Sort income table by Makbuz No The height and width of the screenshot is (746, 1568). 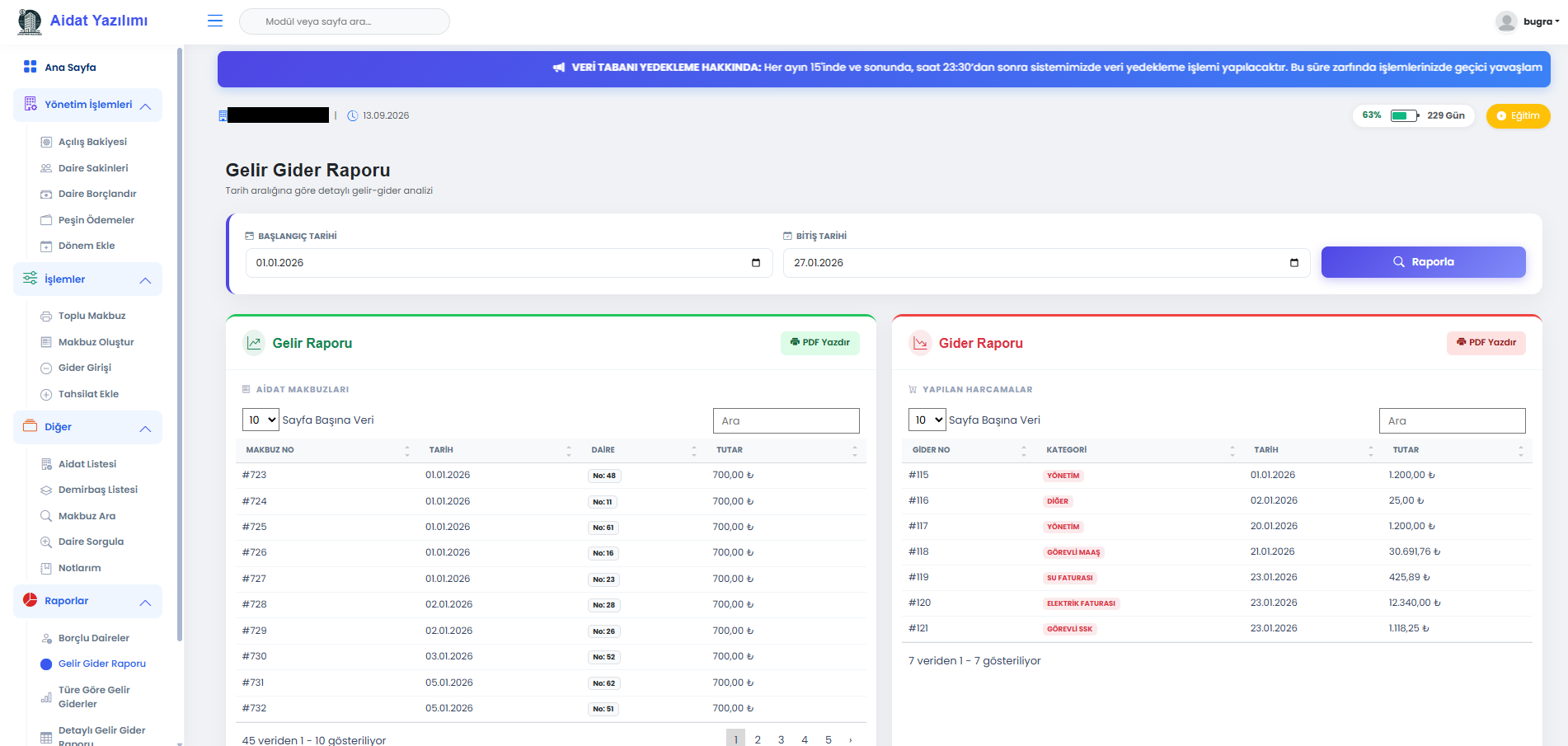point(406,450)
